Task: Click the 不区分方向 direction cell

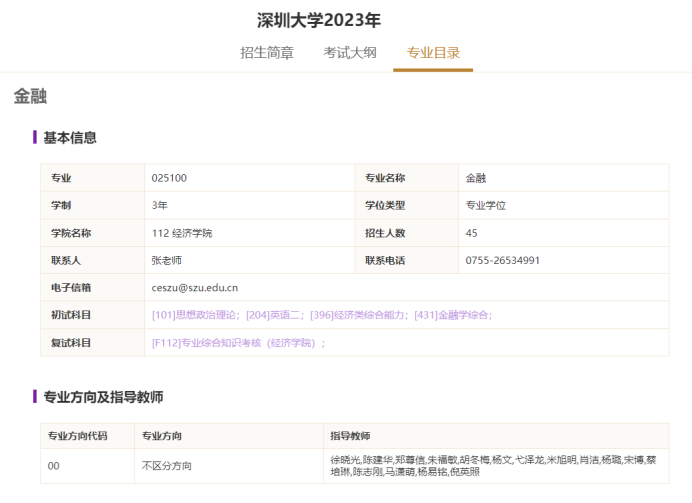Action: click(x=167, y=466)
